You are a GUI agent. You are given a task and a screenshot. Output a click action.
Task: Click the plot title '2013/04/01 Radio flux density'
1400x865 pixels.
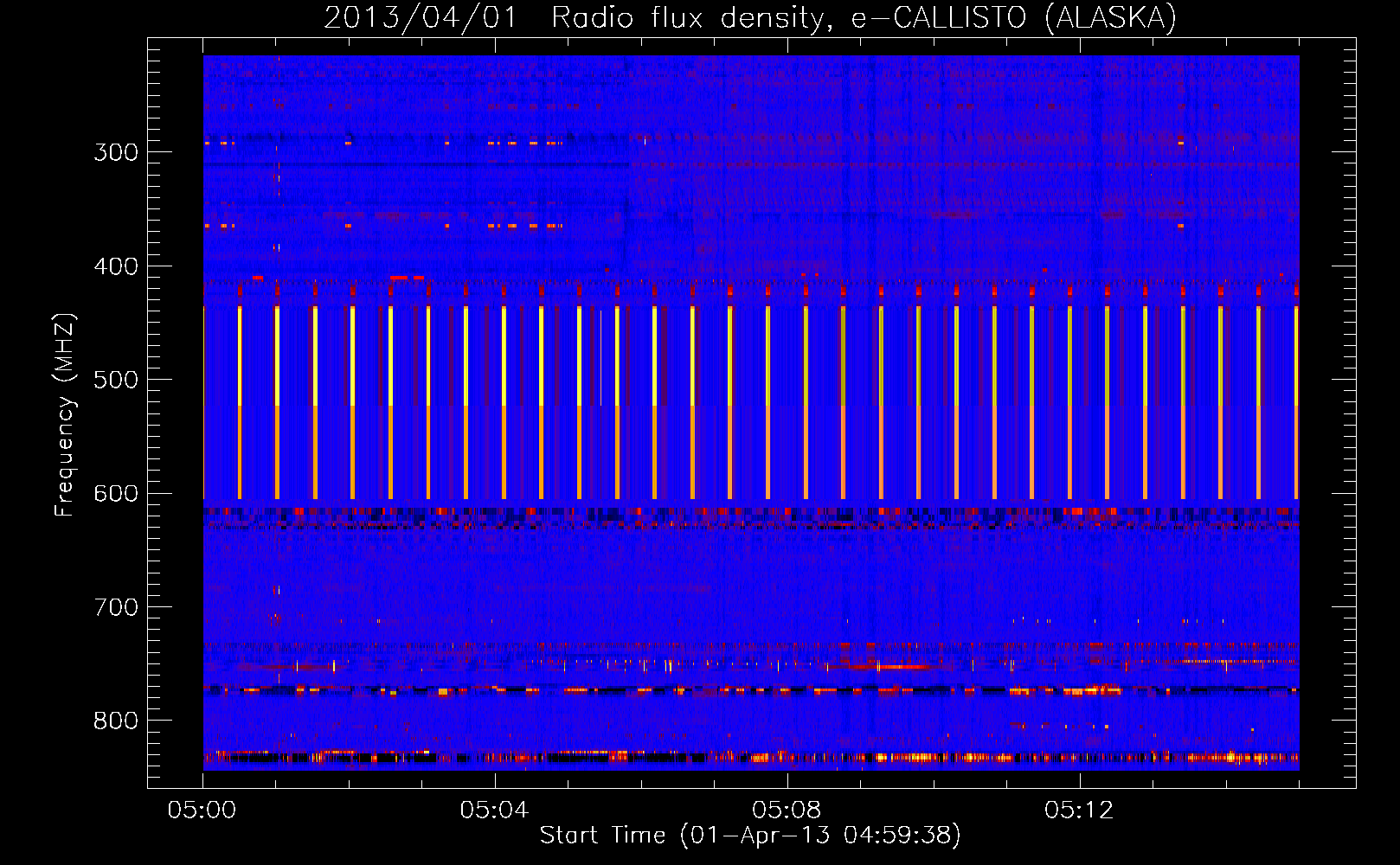pos(578,18)
